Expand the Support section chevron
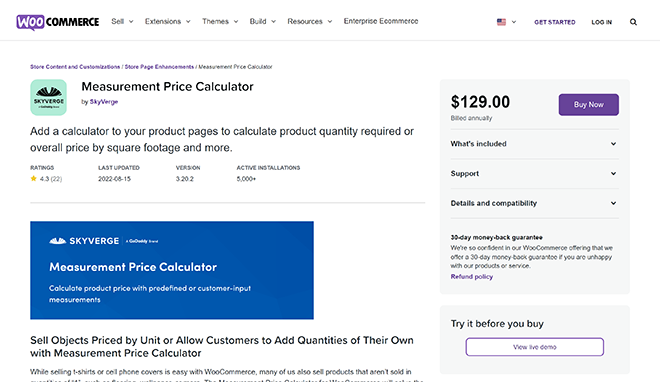660x382 pixels. coord(613,173)
